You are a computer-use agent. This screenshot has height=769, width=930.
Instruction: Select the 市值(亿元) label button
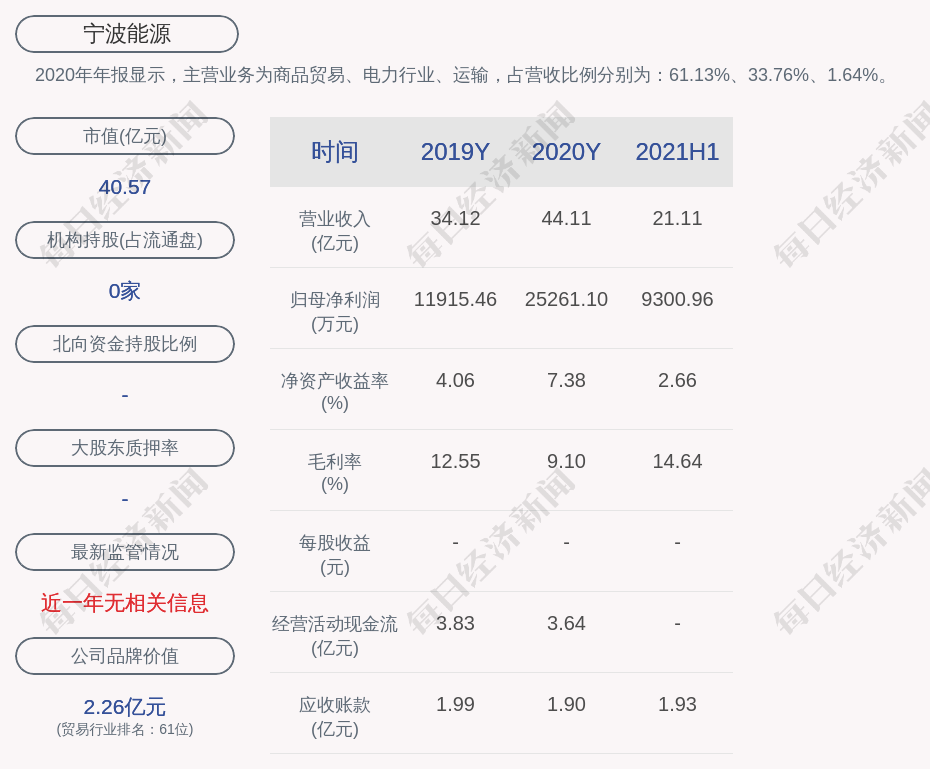tap(125, 136)
